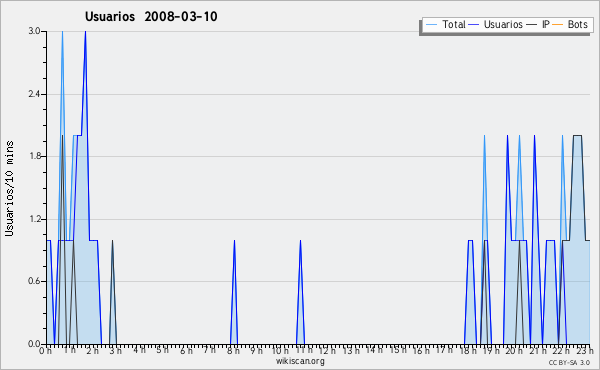Click the 'wikiscan.org' label below chart

(300, 361)
